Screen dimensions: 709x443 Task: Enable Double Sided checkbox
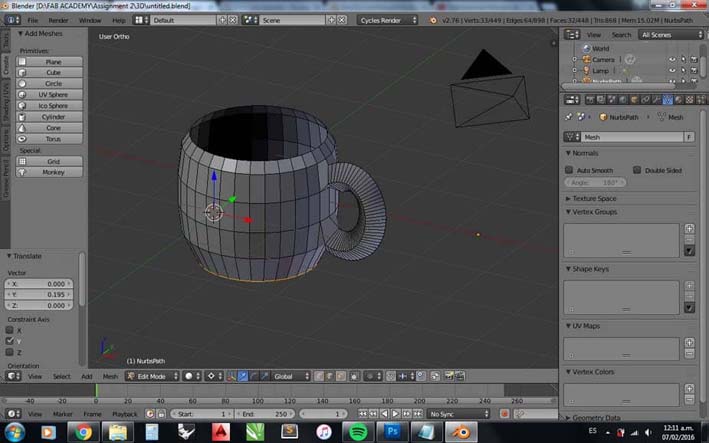[x=637, y=170]
